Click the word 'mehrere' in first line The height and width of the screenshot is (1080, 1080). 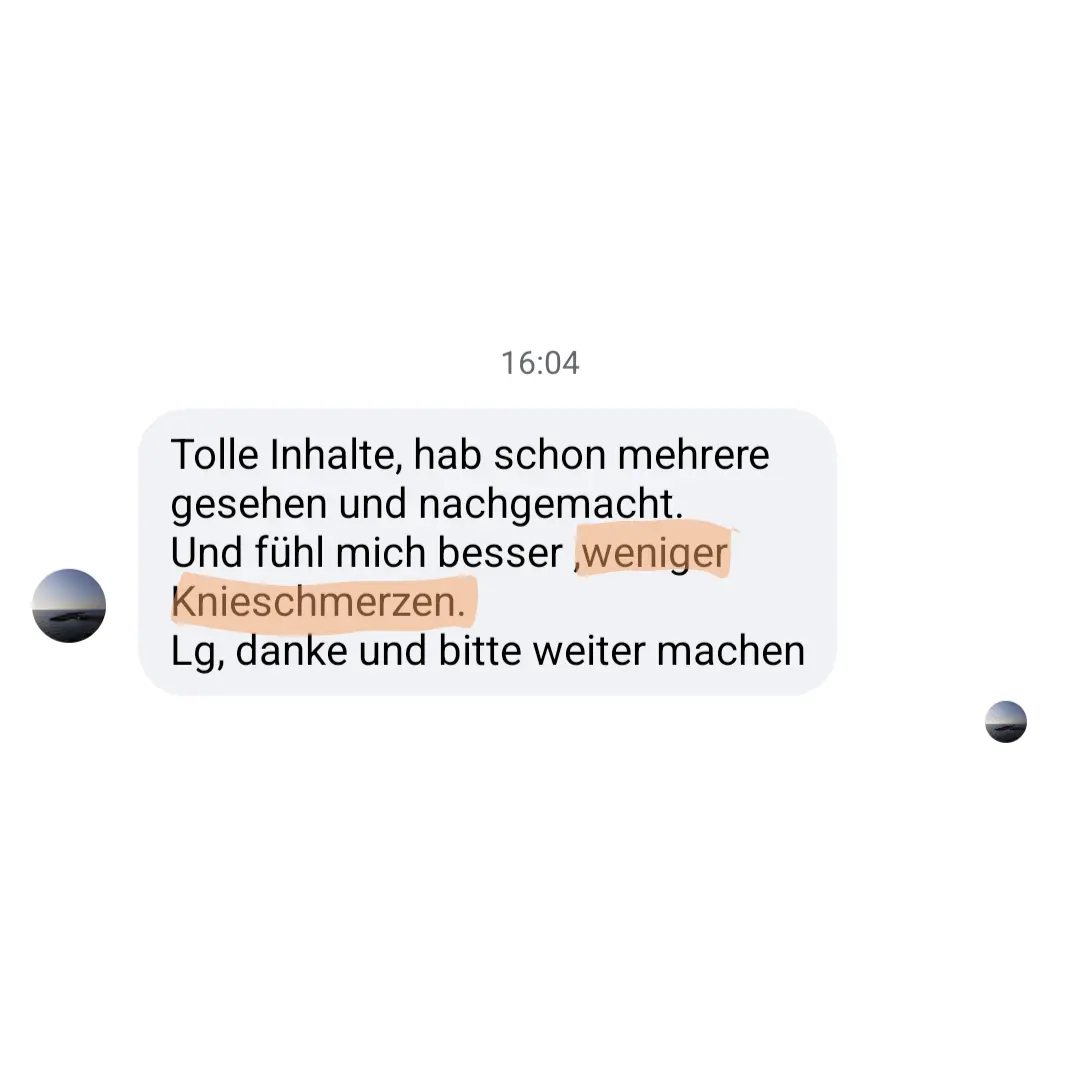point(693,455)
